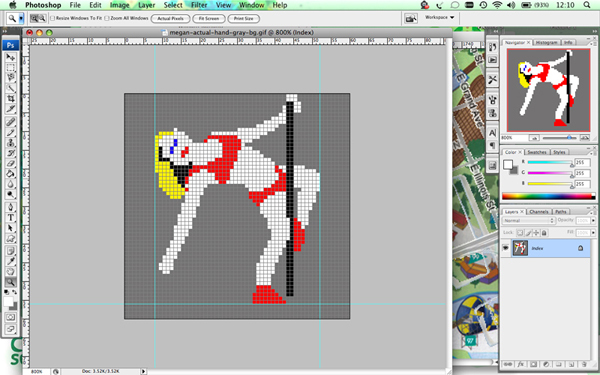This screenshot has height=375, width=600.
Task: Open the Workspace dropdown
Action: [440, 18]
